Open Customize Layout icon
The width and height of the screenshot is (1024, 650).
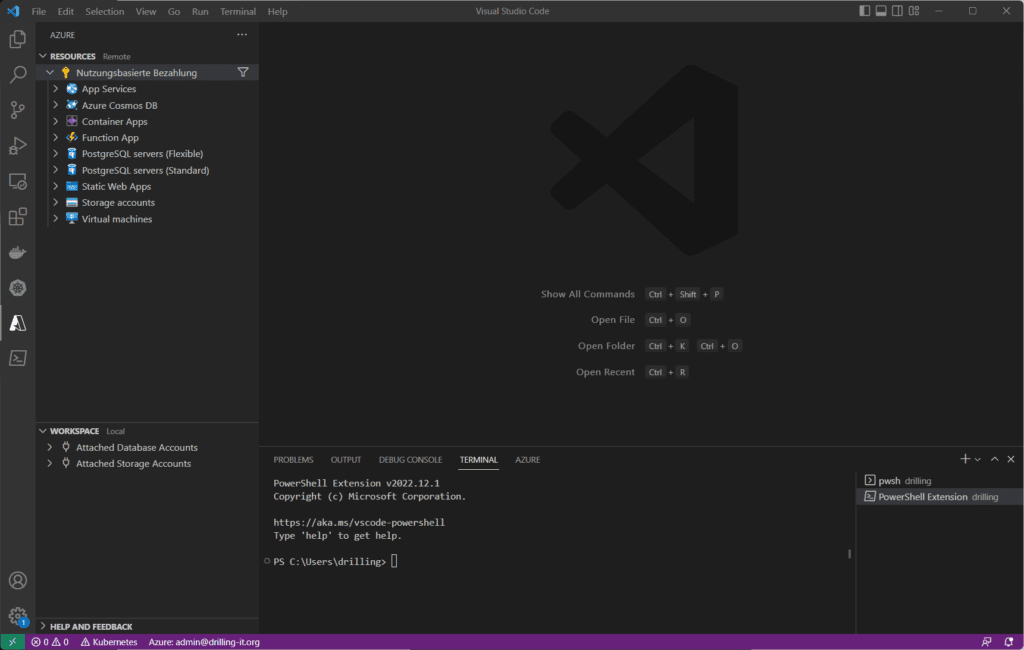pos(914,11)
